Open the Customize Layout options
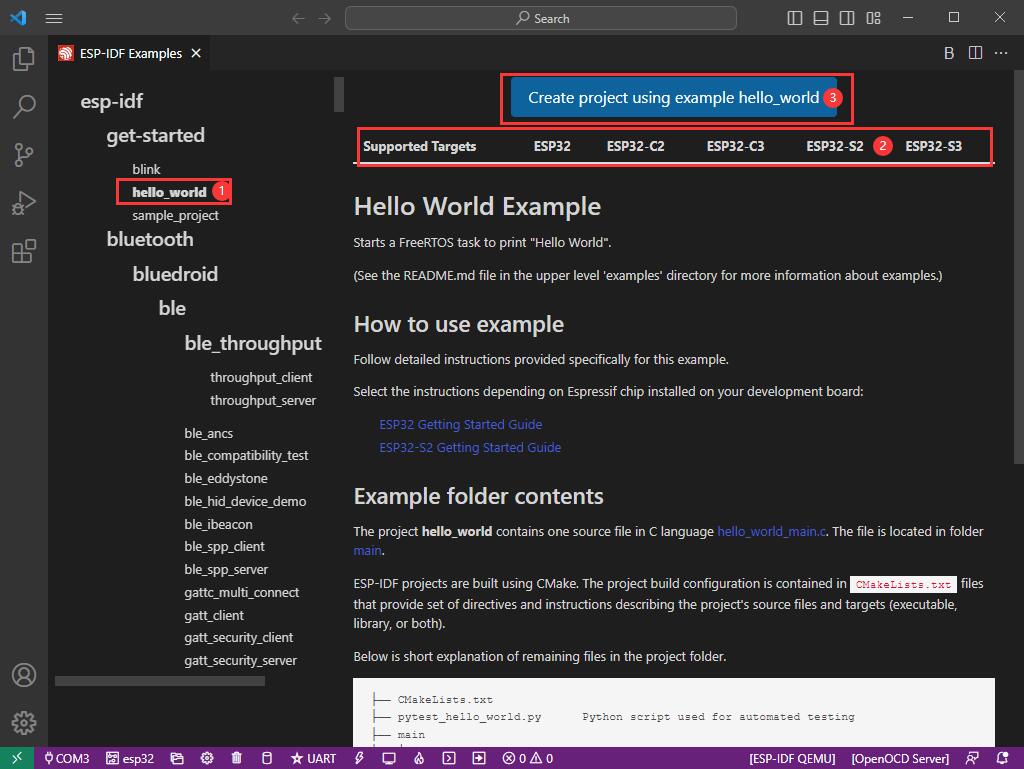This screenshot has height=769, width=1024. [873, 18]
